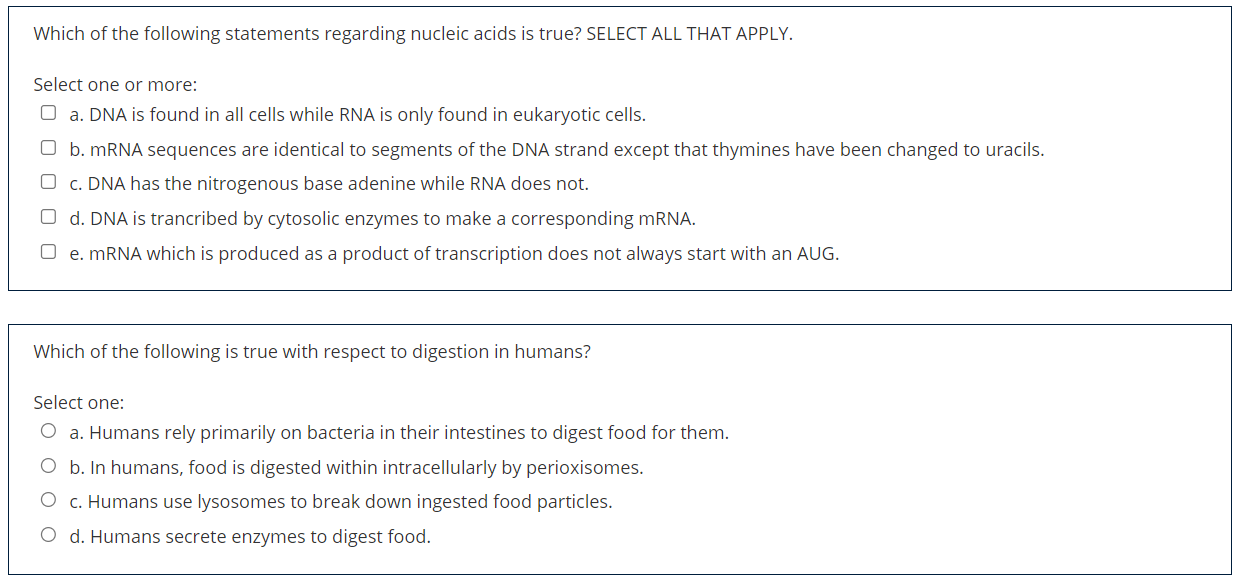Viewport: 1237px width, 583px height.
Task: Check option d about cytosolic enzymes transcribing DNA
Action: coord(47,216)
